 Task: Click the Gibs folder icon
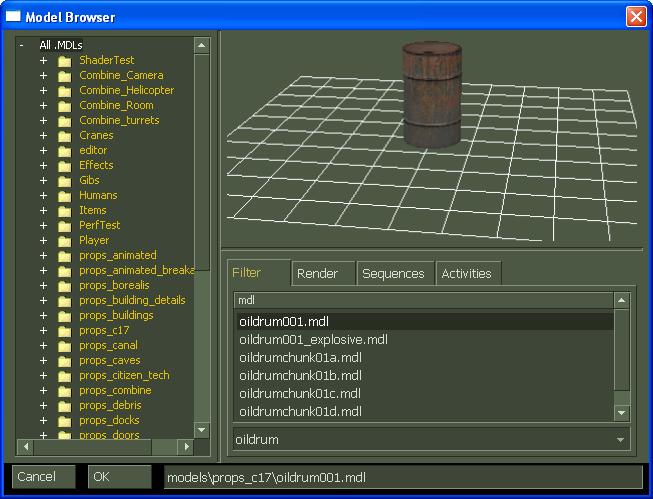click(65, 181)
